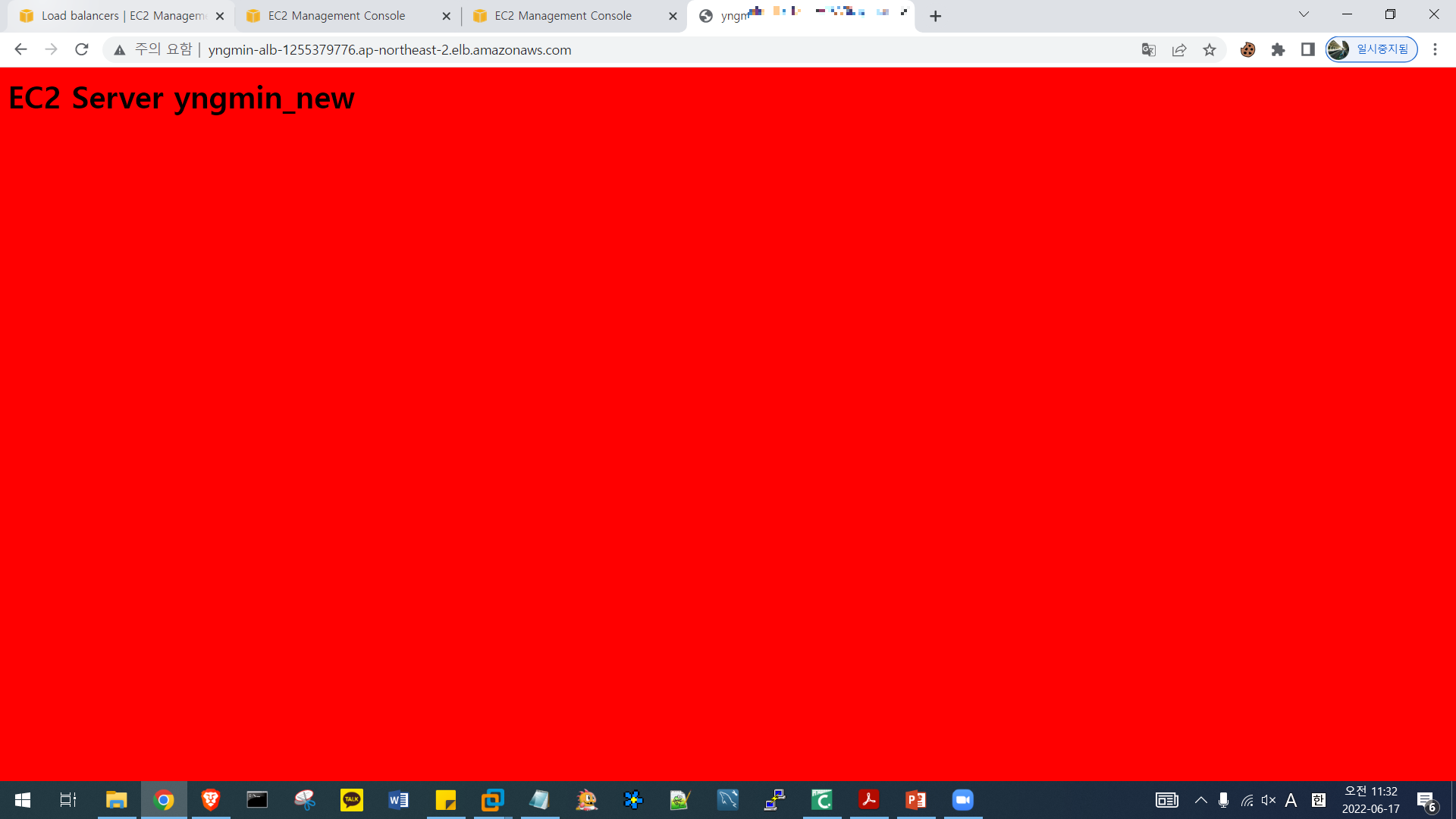Share this page via share icon
Screen dimensions: 1456x819
(1179, 50)
